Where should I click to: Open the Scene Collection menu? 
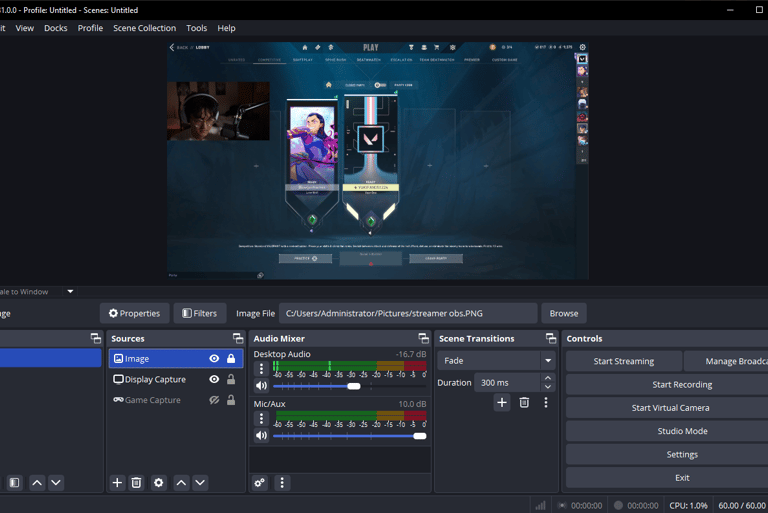click(144, 28)
